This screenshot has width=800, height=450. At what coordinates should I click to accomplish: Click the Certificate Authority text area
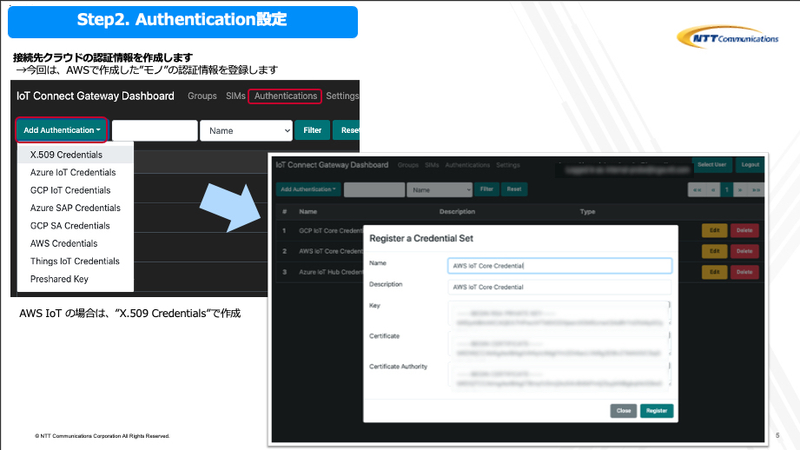pyautogui.click(x=560, y=375)
